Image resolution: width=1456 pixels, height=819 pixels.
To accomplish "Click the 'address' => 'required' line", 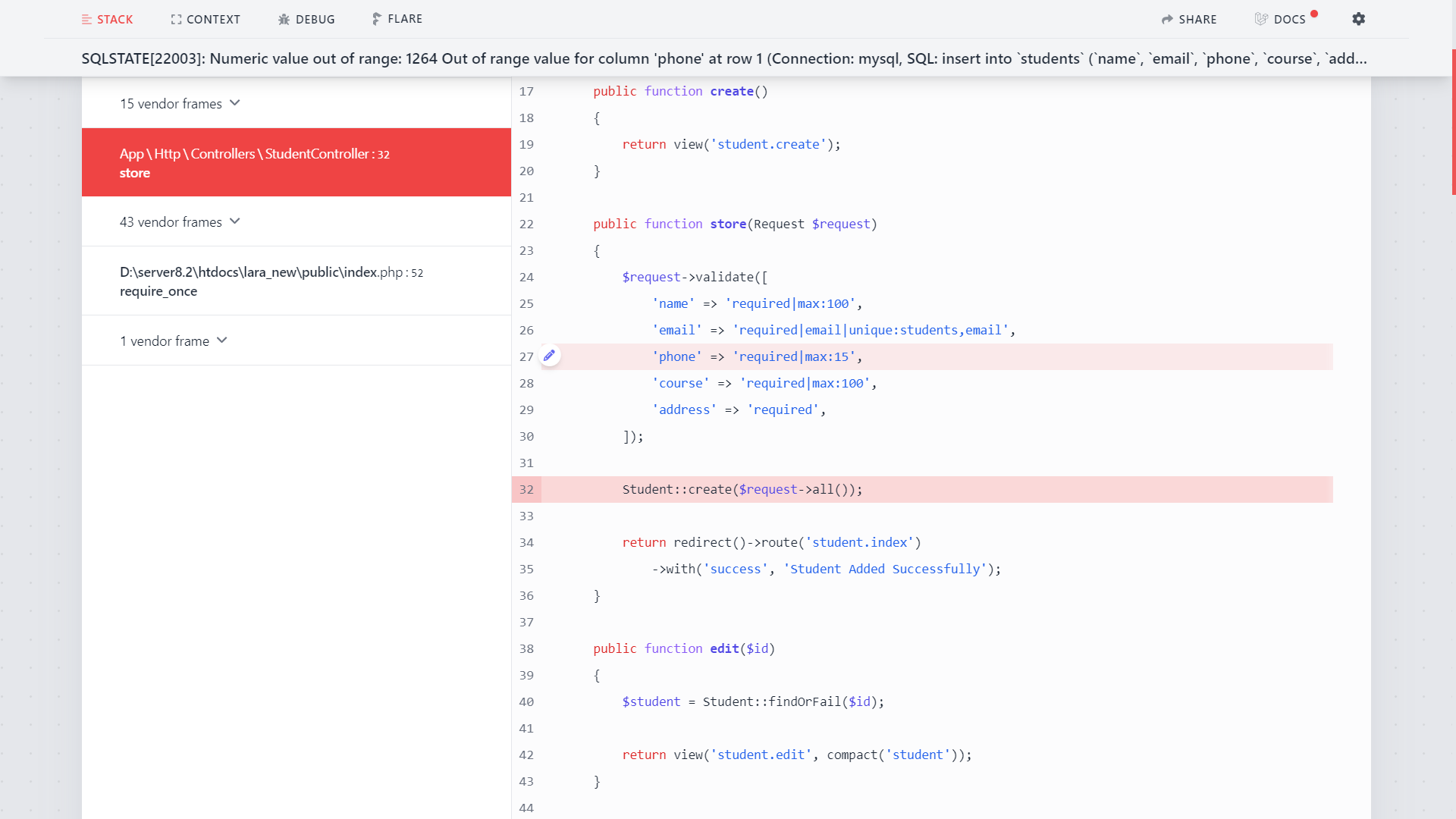I will [x=739, y=409].
